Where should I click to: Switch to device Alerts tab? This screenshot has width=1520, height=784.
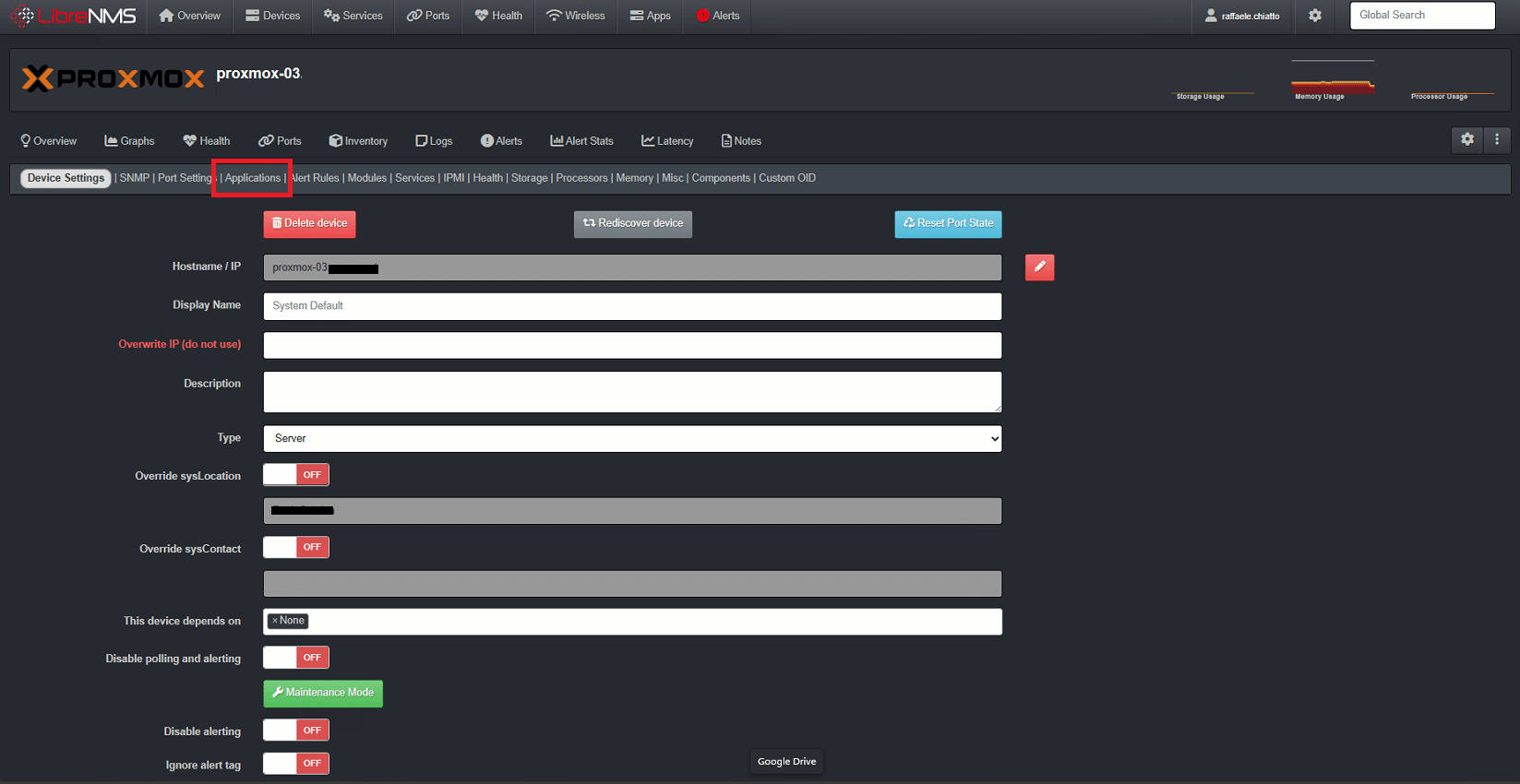tap(502, 141)
